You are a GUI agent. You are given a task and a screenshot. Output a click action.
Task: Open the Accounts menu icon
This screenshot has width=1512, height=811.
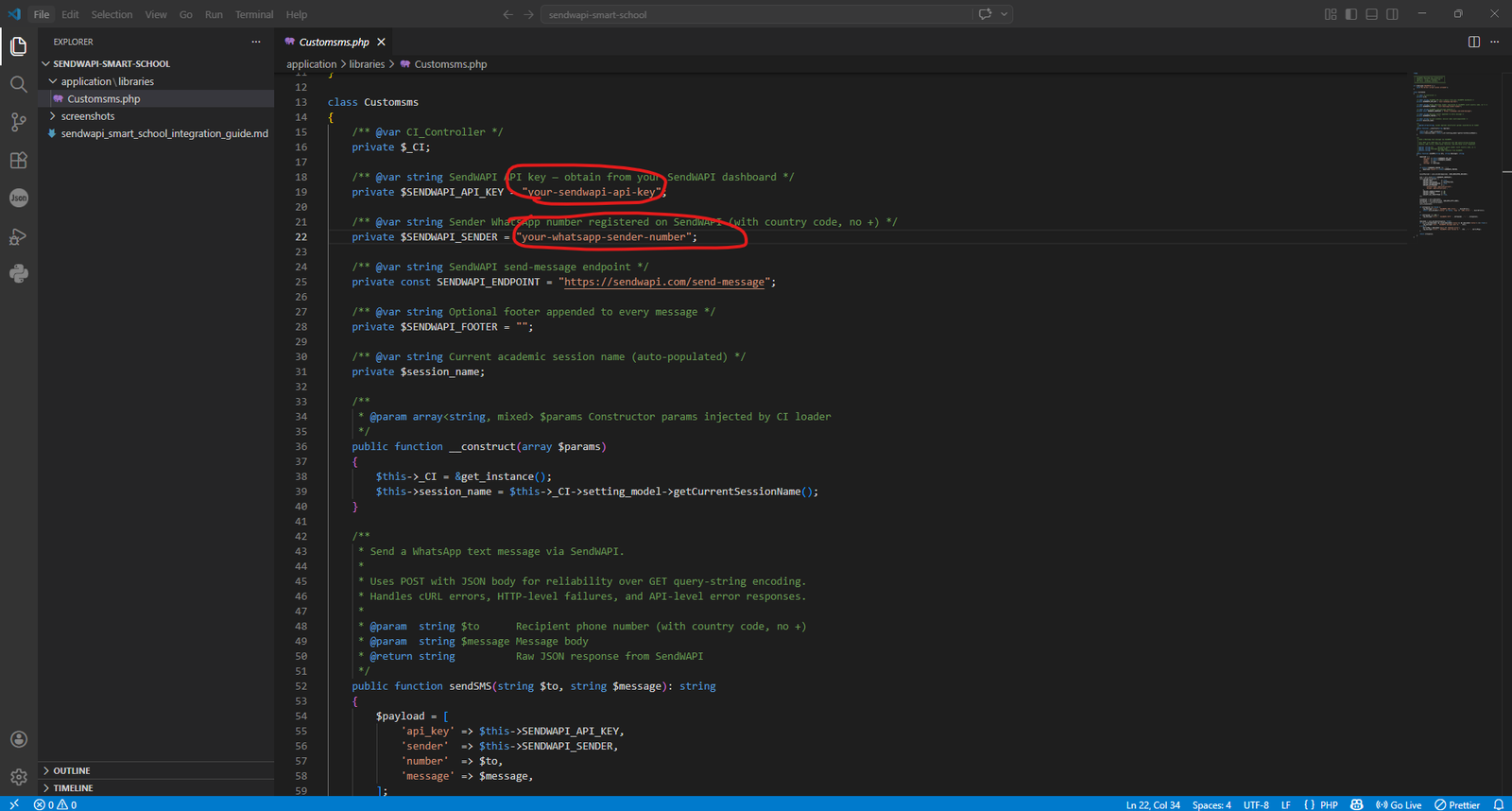pyautogui.click(x=19, y=739)
